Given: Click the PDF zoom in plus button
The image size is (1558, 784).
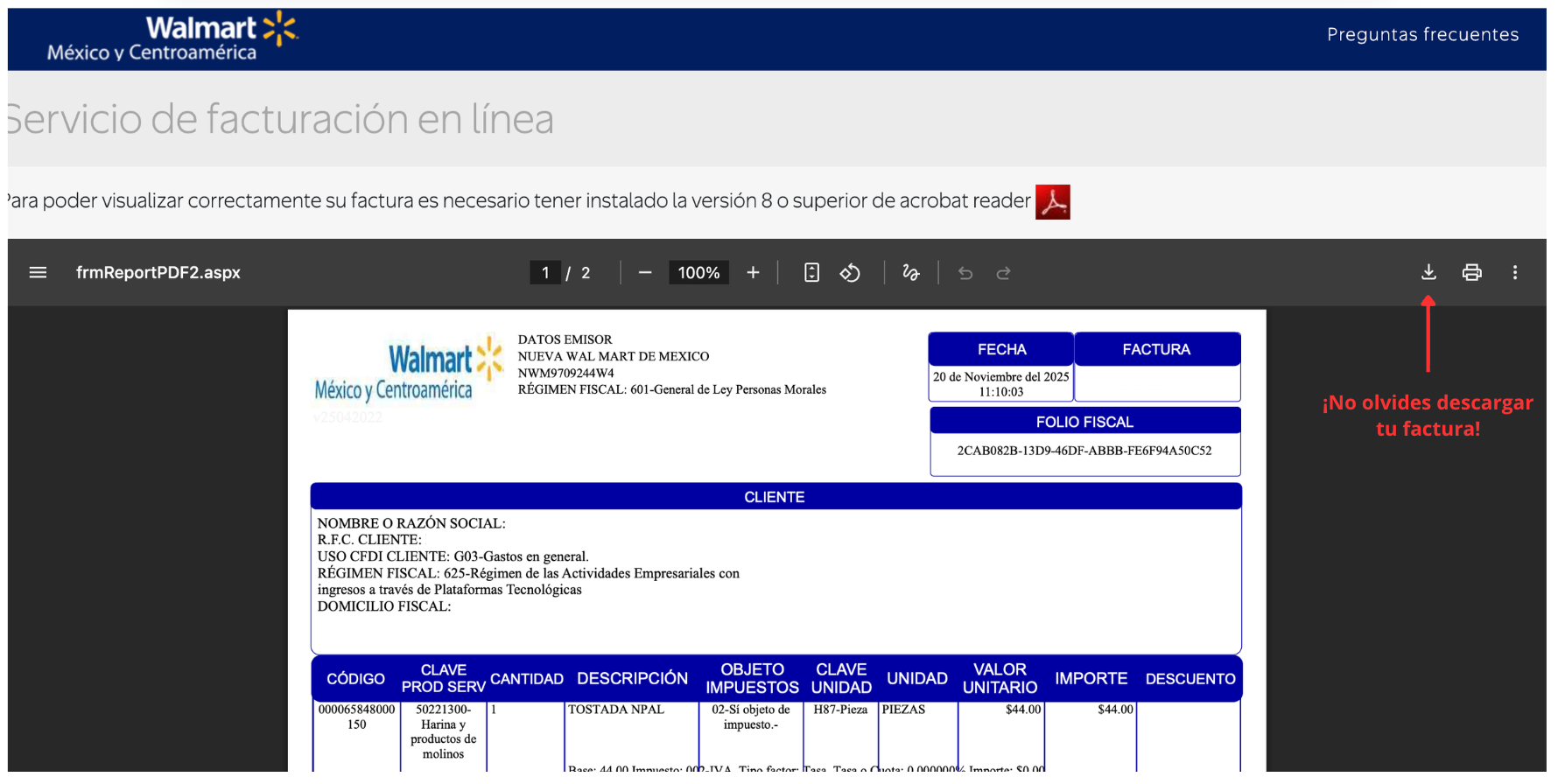Looking at the screenshot, I should click(753, 273).
